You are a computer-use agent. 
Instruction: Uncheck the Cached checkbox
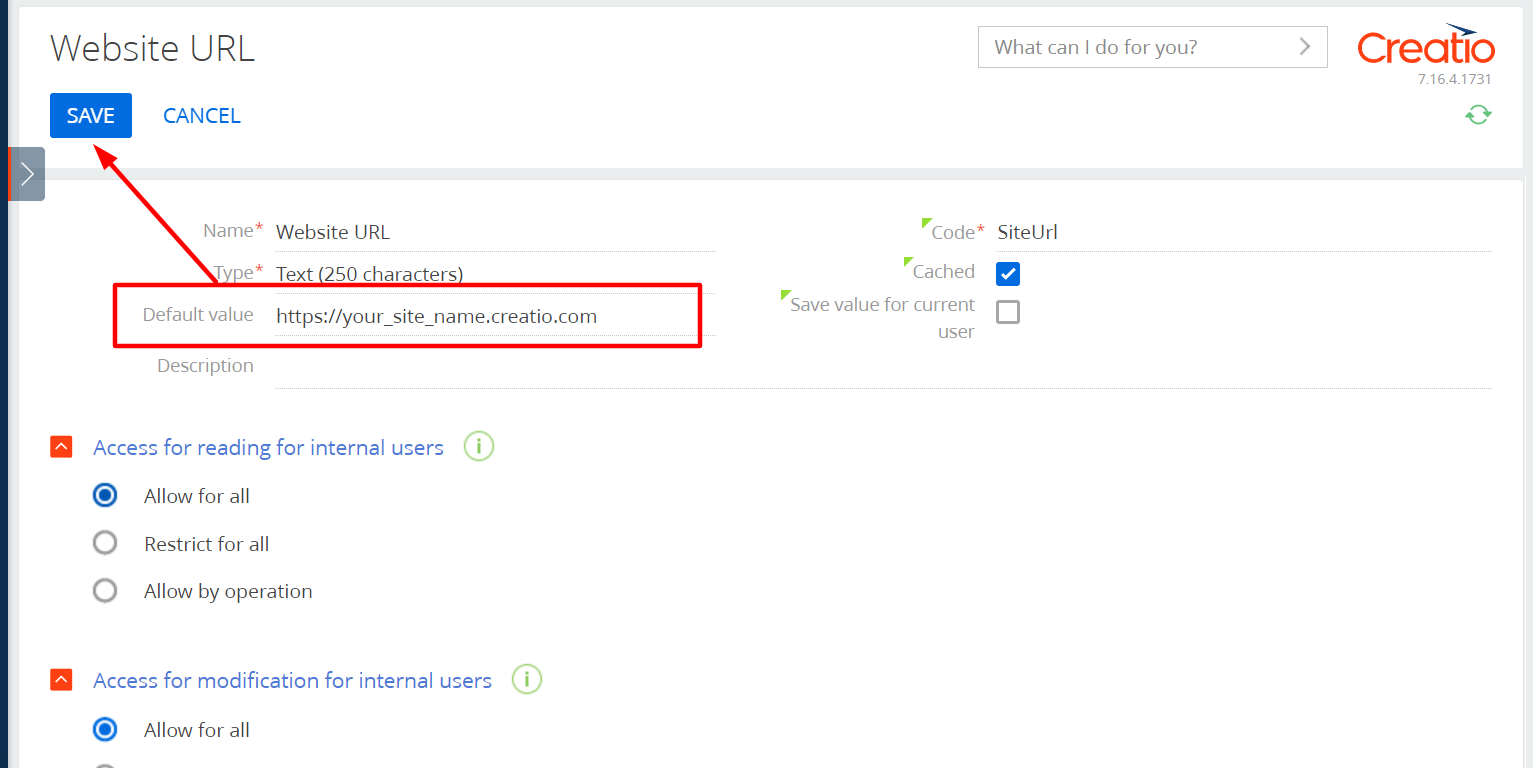coord(1008,273)
